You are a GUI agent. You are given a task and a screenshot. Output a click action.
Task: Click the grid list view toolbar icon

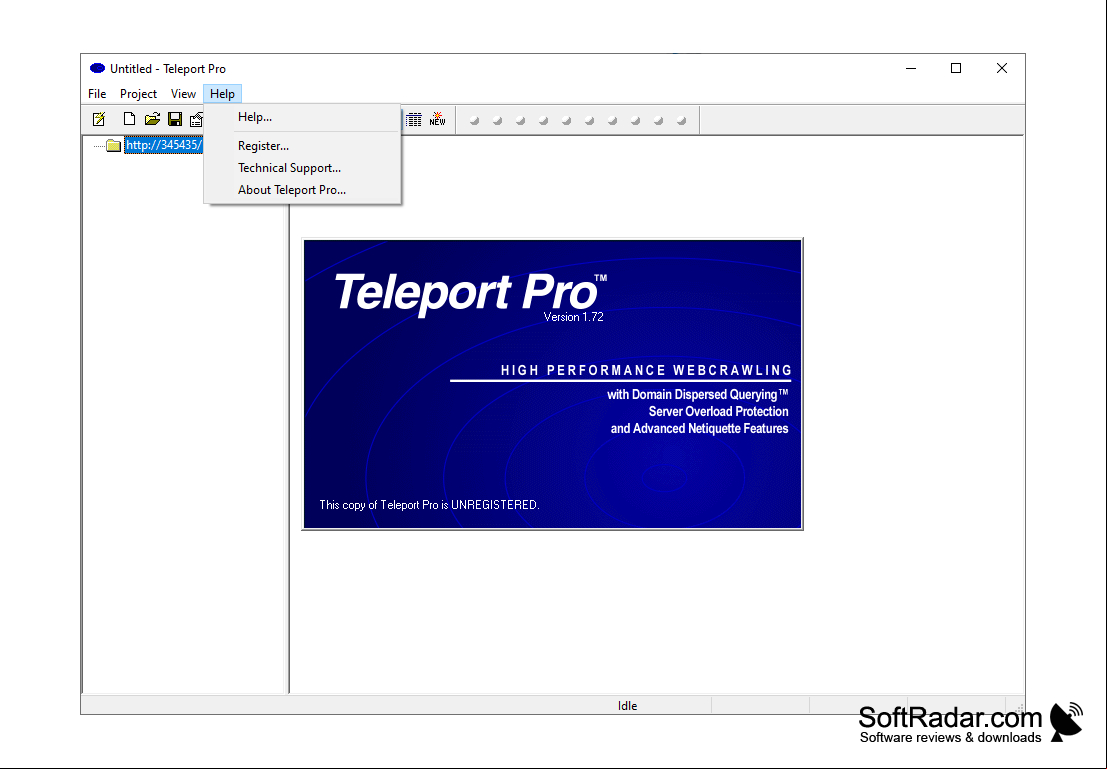coord(414,119)
